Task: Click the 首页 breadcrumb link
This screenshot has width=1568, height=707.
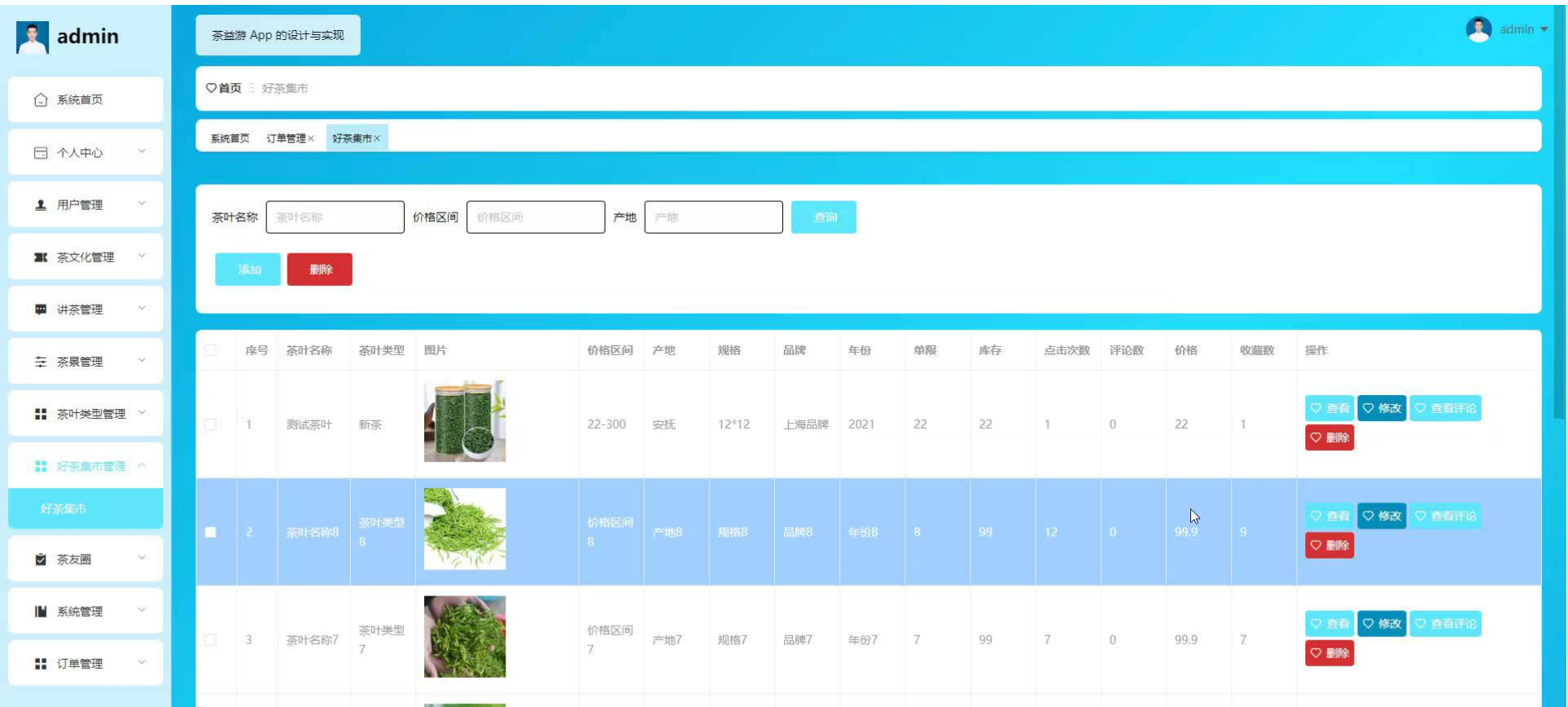Action: [230, 88]
